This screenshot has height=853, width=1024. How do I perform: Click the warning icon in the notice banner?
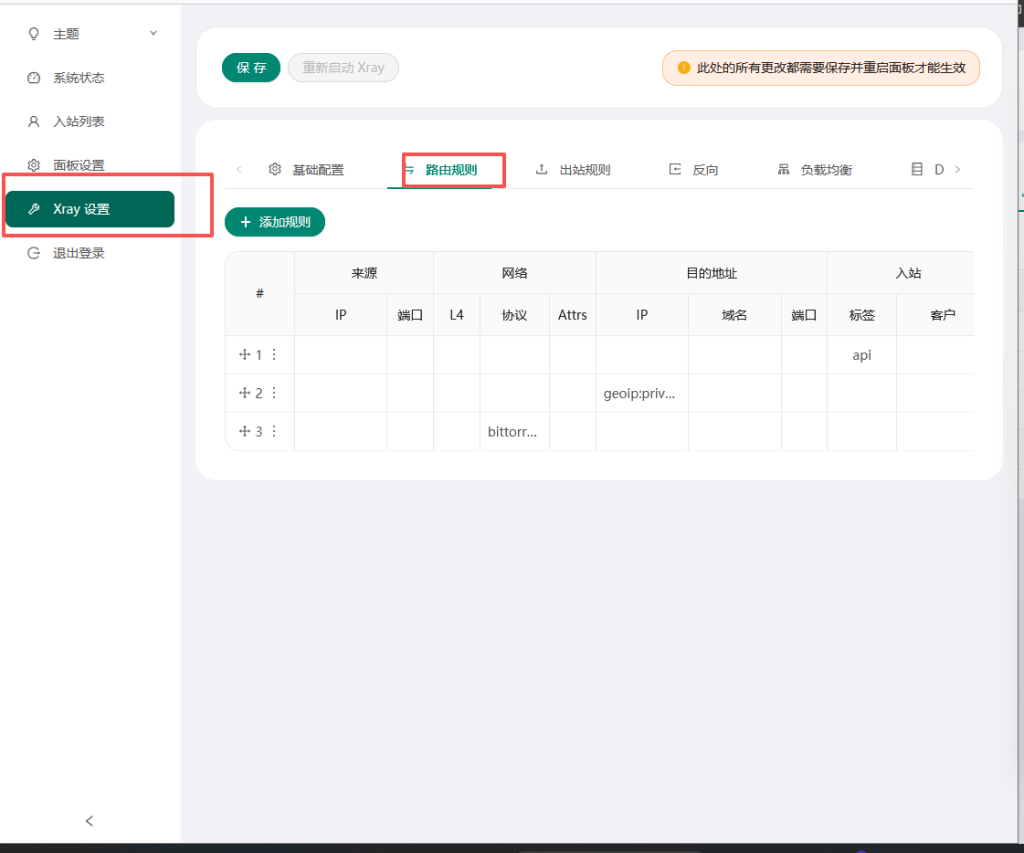point(684,68)
